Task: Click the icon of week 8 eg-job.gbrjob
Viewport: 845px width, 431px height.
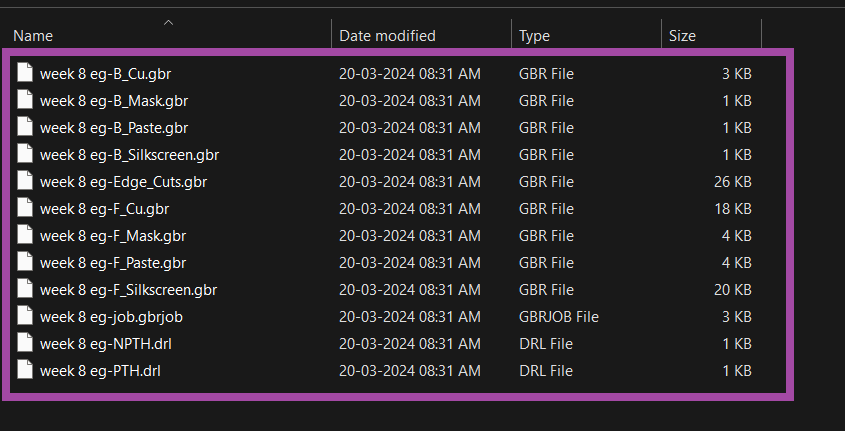Action: [25, 316]
